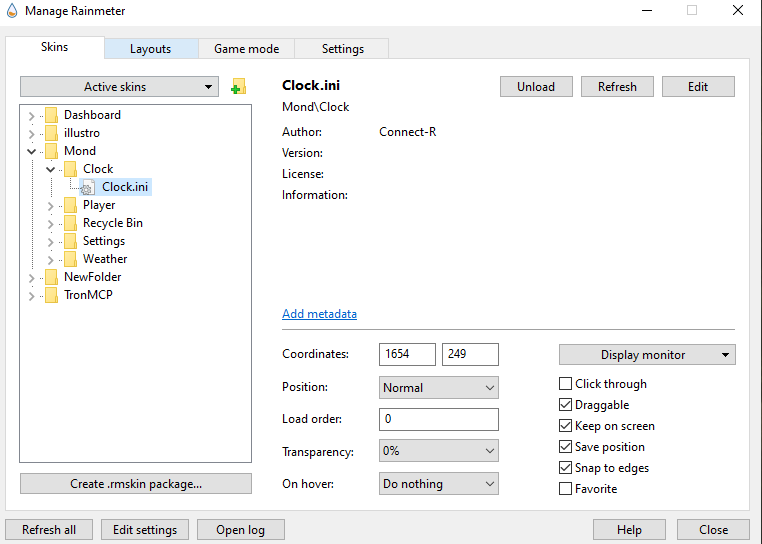762x544 pixels.
Task: Toggle the Keep on screen checkbox
Action: click(x=565, y=425)
